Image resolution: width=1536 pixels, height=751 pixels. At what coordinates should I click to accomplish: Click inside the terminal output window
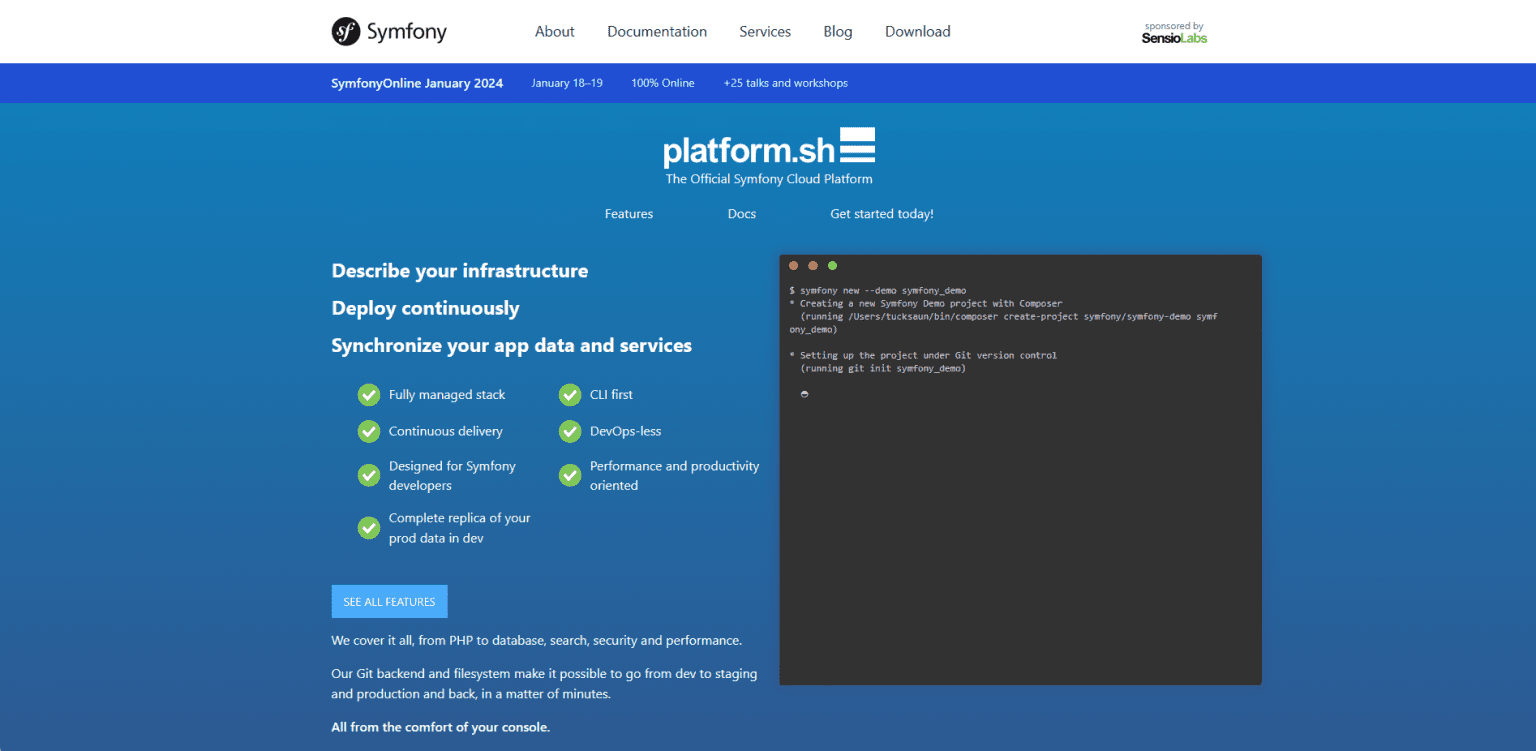click(x=1020, y=470)
